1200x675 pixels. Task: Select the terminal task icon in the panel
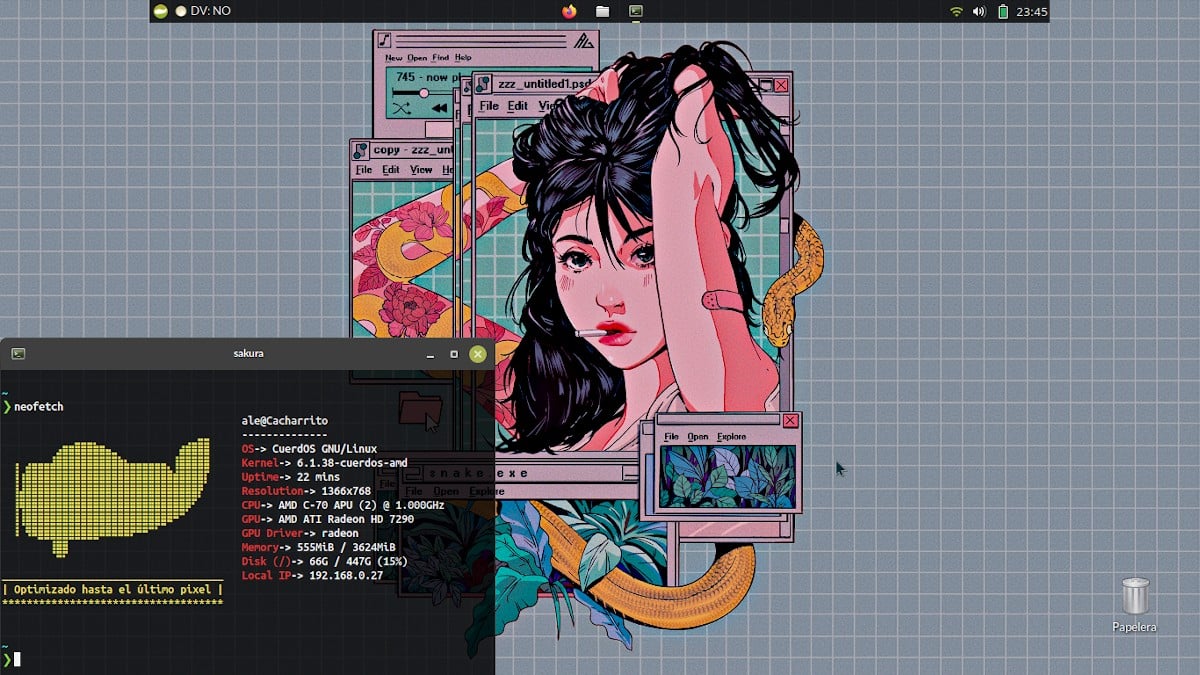pos(635,11)
